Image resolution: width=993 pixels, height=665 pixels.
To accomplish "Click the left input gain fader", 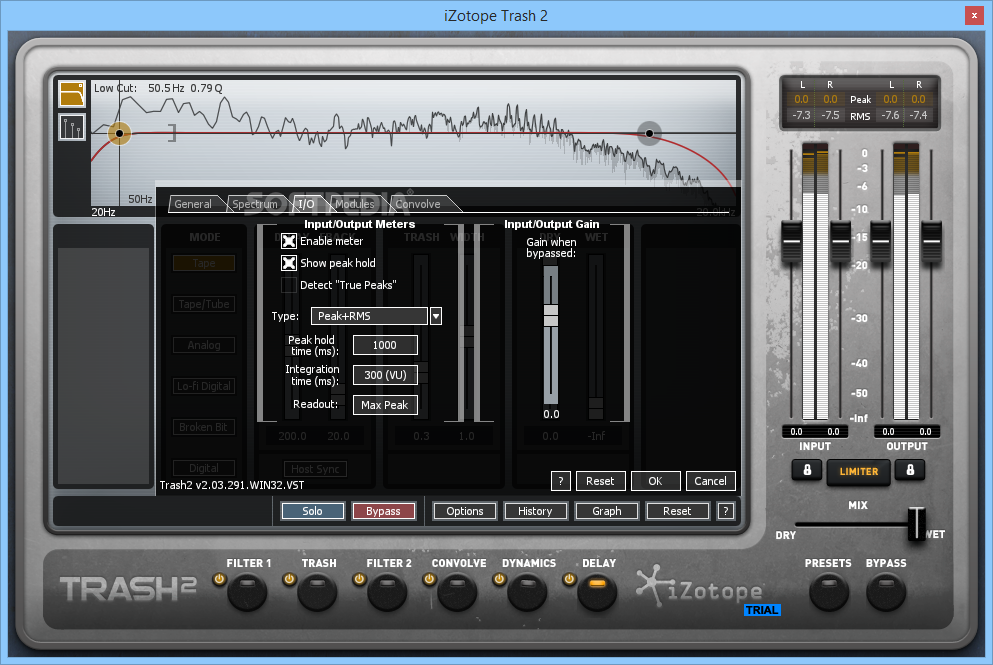I will (791, 241).
